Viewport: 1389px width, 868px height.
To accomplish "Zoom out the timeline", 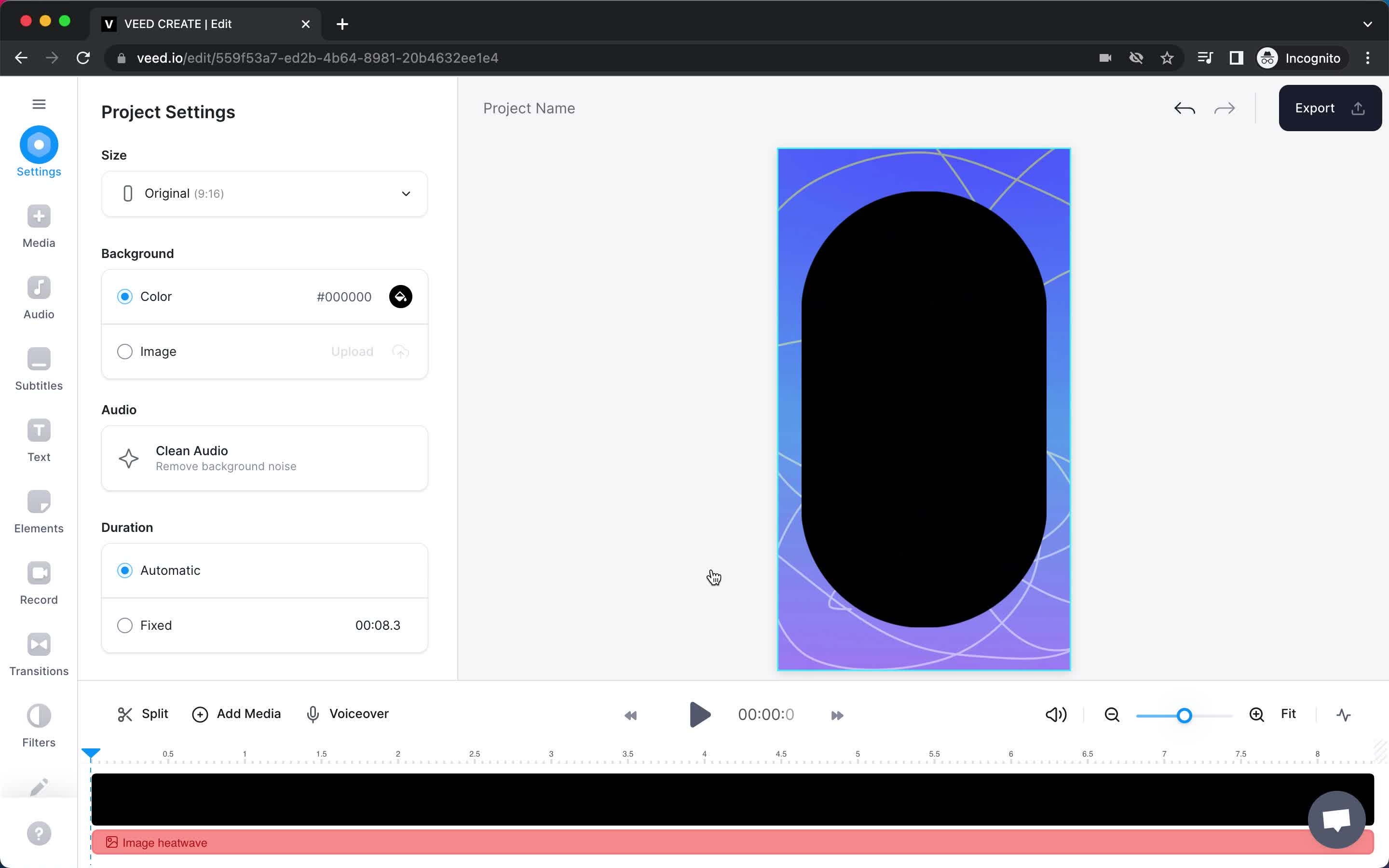I will 1112,714.
